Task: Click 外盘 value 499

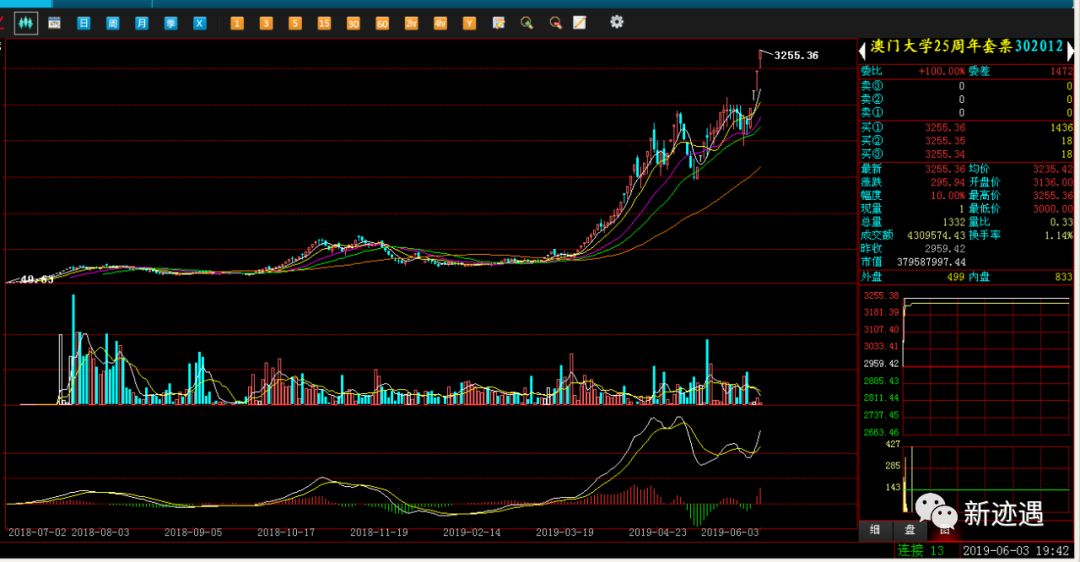Action: [955, 277]
